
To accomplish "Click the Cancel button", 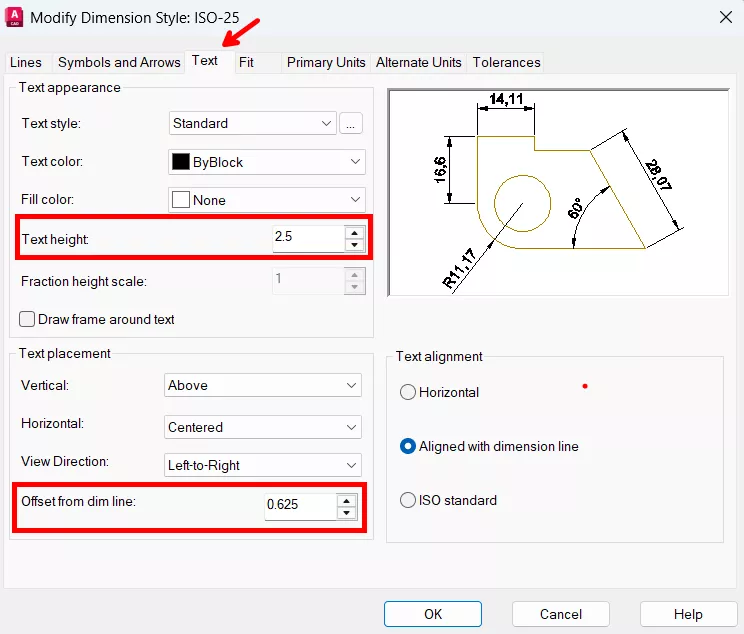I will 560,614.
